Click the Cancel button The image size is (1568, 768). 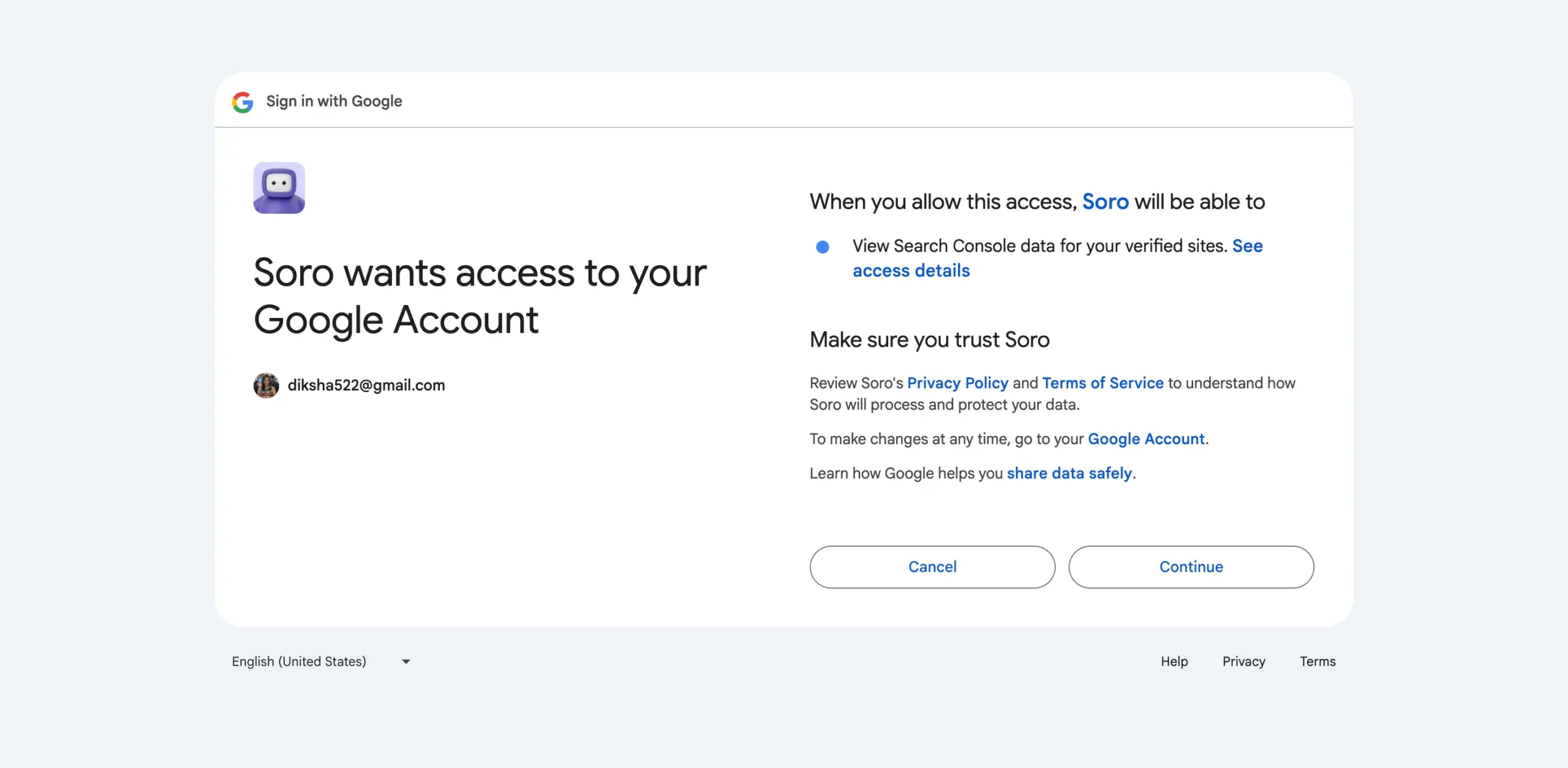click(932, 567)
